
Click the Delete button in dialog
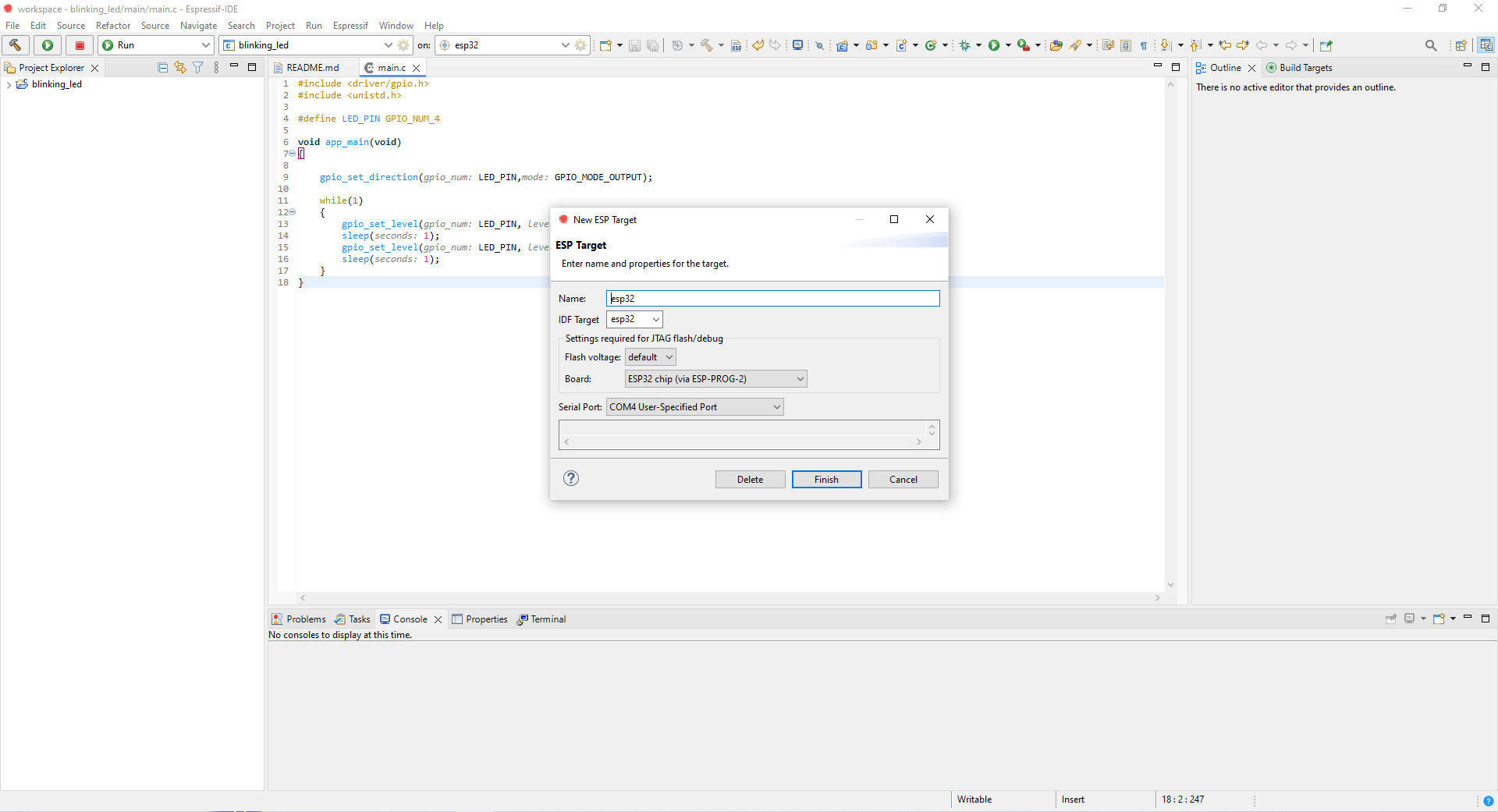pos(750,480)
